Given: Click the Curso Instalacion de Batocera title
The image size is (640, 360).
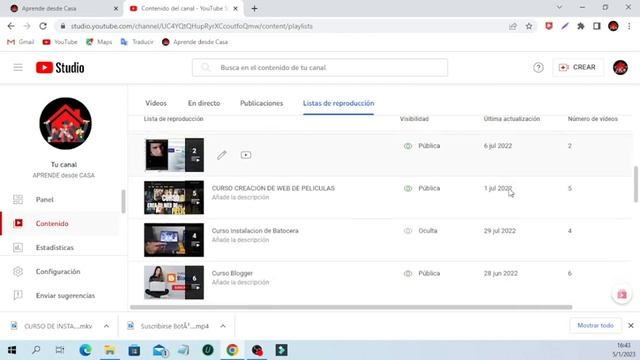Looking at the screenshot, I should coord(255,231).
